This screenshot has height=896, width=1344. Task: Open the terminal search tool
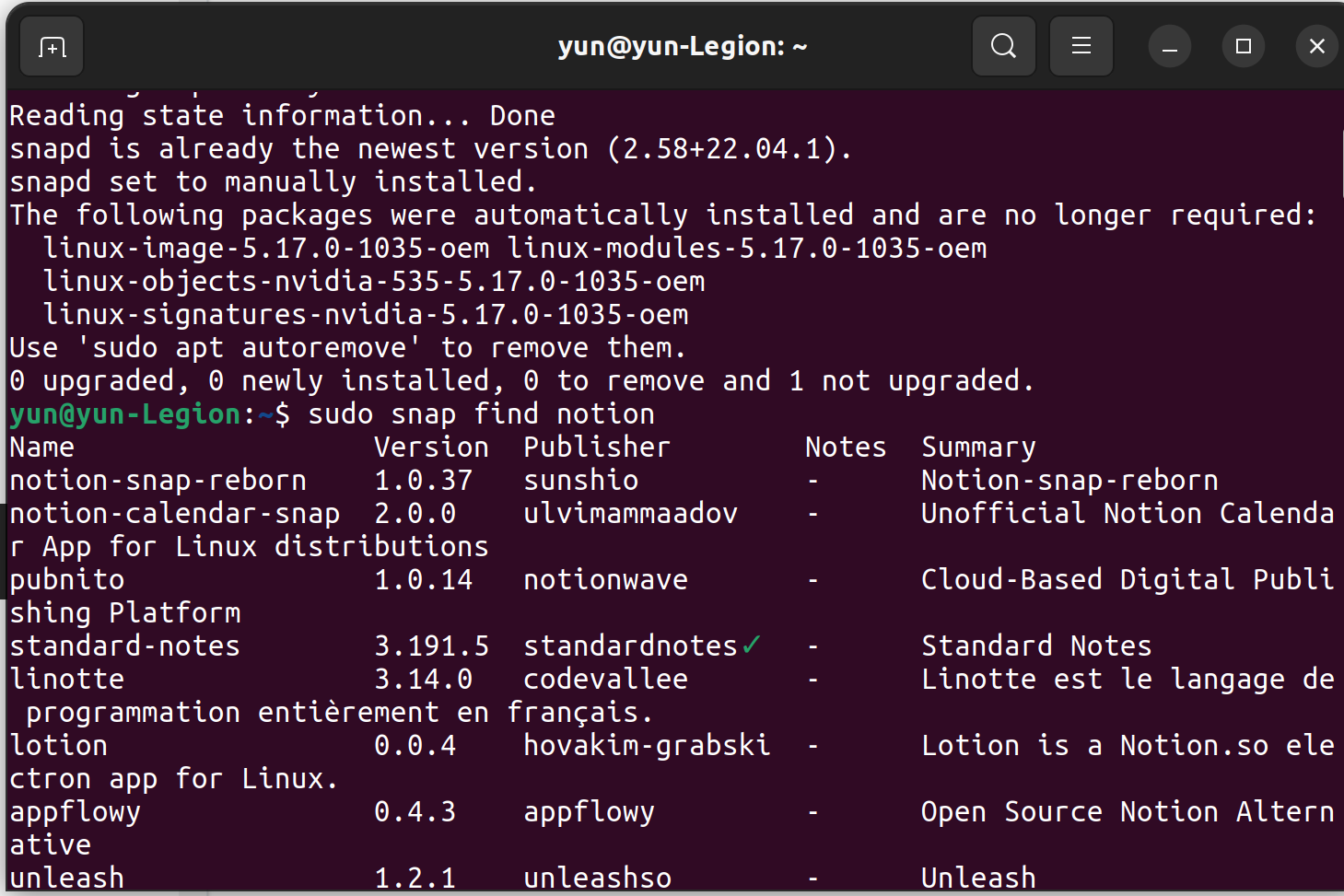point(1004,46)
